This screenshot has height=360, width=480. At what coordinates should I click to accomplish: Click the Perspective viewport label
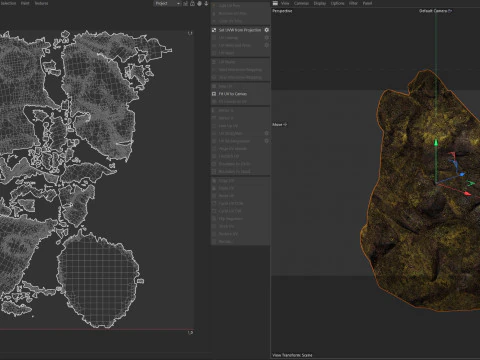click(x=282, y=11)
